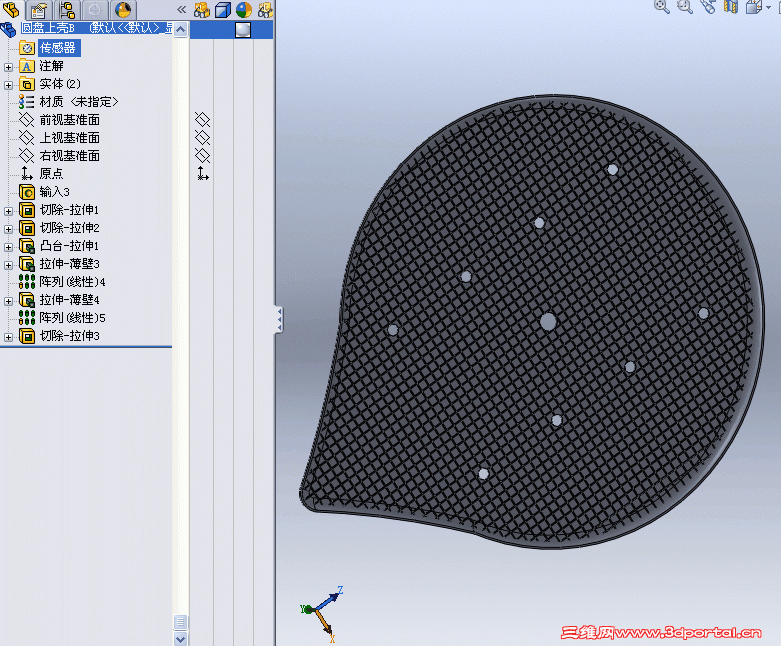Expand the 切除-拉伸2 feature

tap(8, 229)
